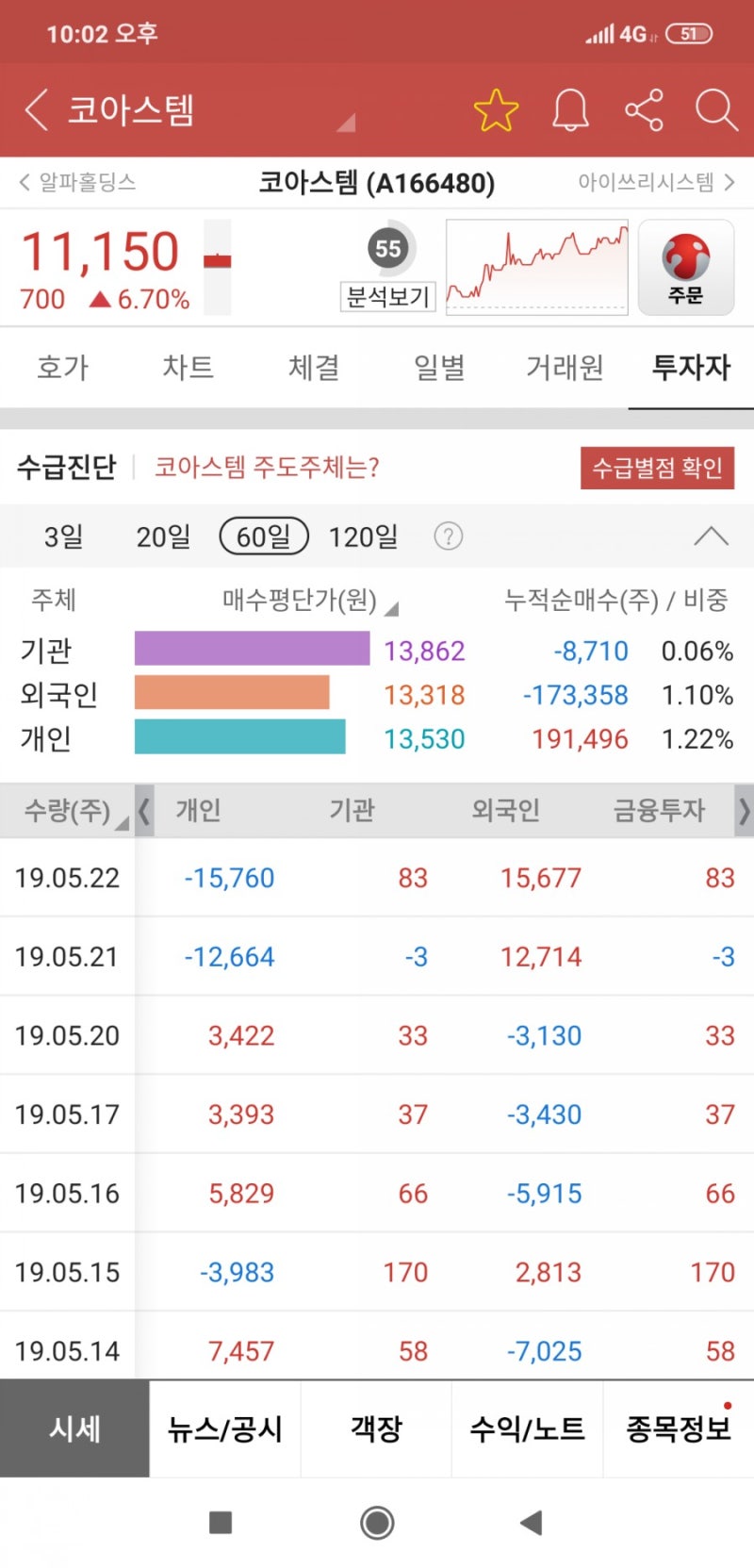Tap foreign cumulative net value -173,358
The height and width of the screenshot is (1568, 754).
click(576, 695)
